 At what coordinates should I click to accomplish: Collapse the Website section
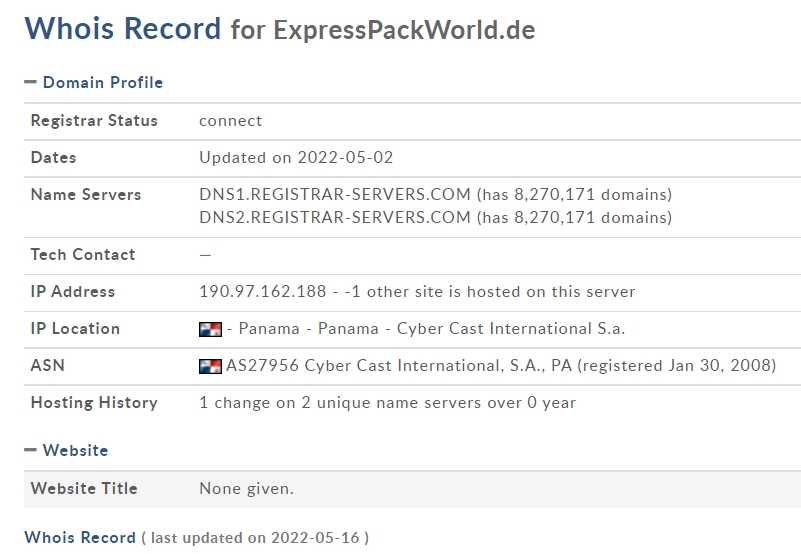point(30,450)
